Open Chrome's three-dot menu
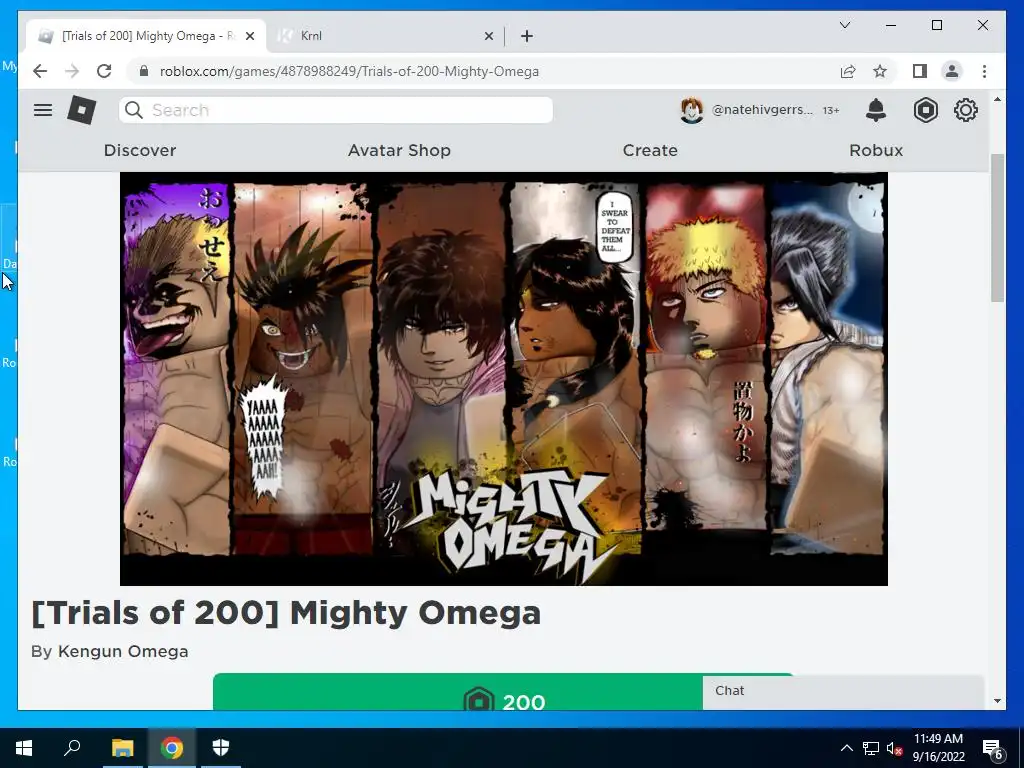This screenshot has height=768, width=1024. click(x=984, y=71)
